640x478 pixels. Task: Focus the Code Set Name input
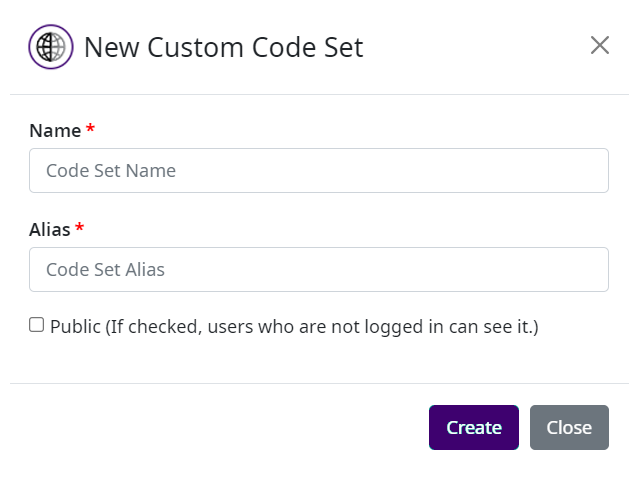pos(319,170)
